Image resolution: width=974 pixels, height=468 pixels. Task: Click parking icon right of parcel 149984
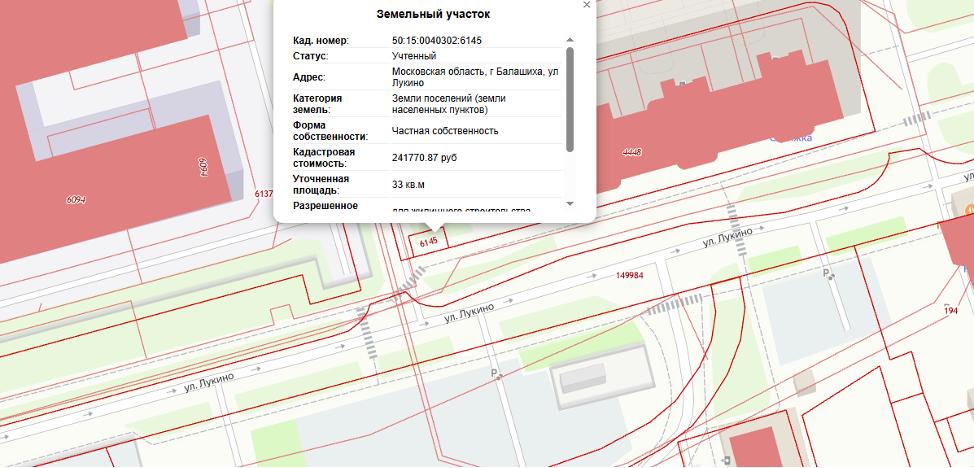[x=826, y=273]
